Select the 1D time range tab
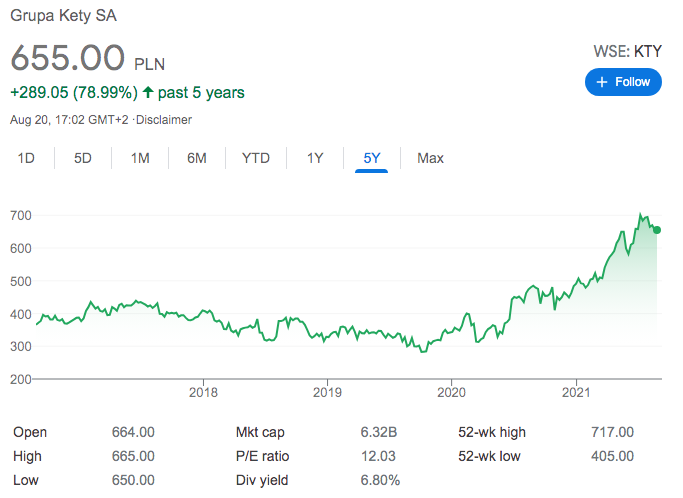The width and height of the screenshot is (683, 498). (26, 158)
